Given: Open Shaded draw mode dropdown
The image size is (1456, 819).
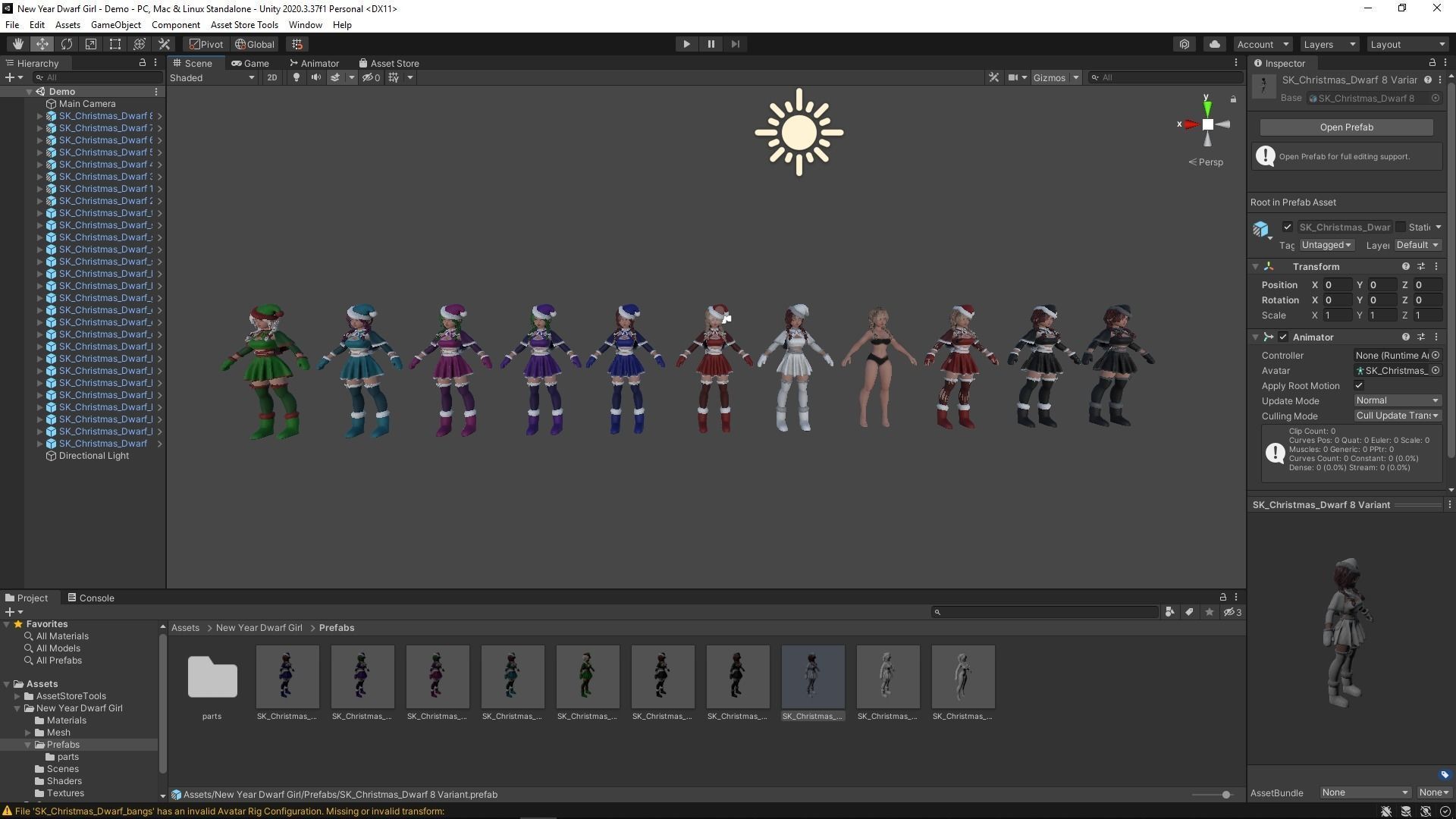Looking at the screenshot, I should [x=212, y=77].
